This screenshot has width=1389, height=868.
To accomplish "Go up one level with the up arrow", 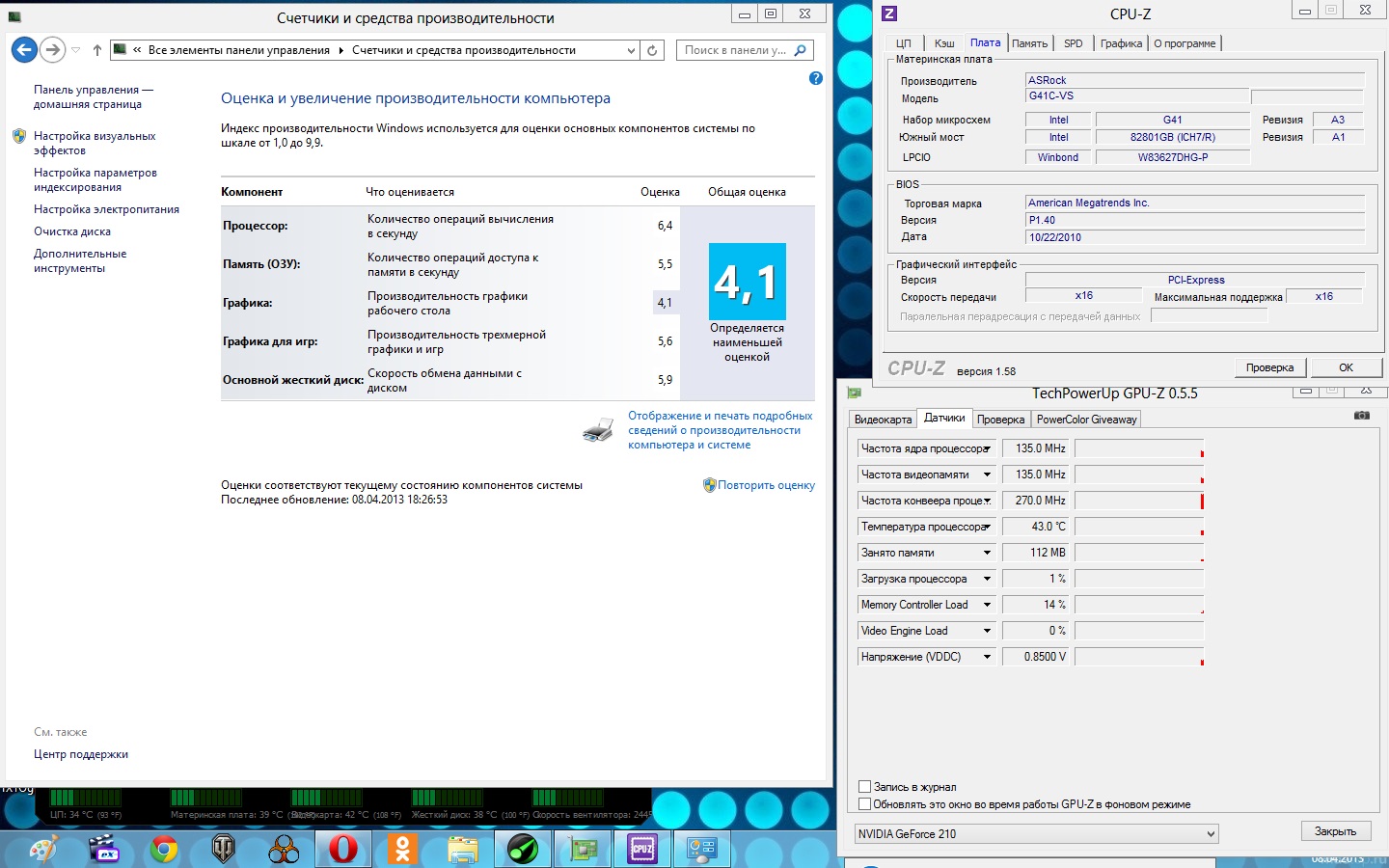I will [97, 50].
